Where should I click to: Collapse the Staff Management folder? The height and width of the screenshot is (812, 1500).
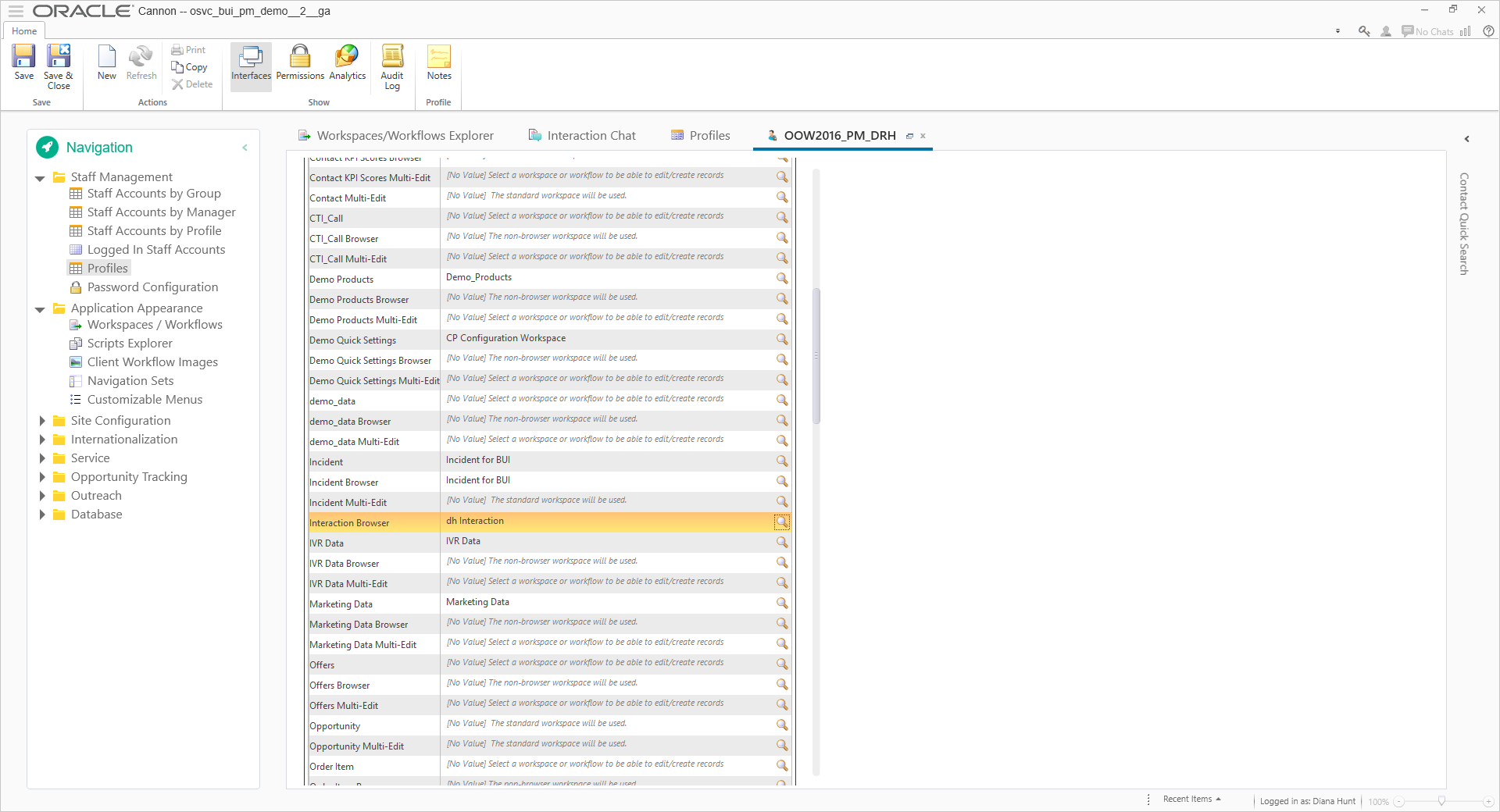coord(40,178)
